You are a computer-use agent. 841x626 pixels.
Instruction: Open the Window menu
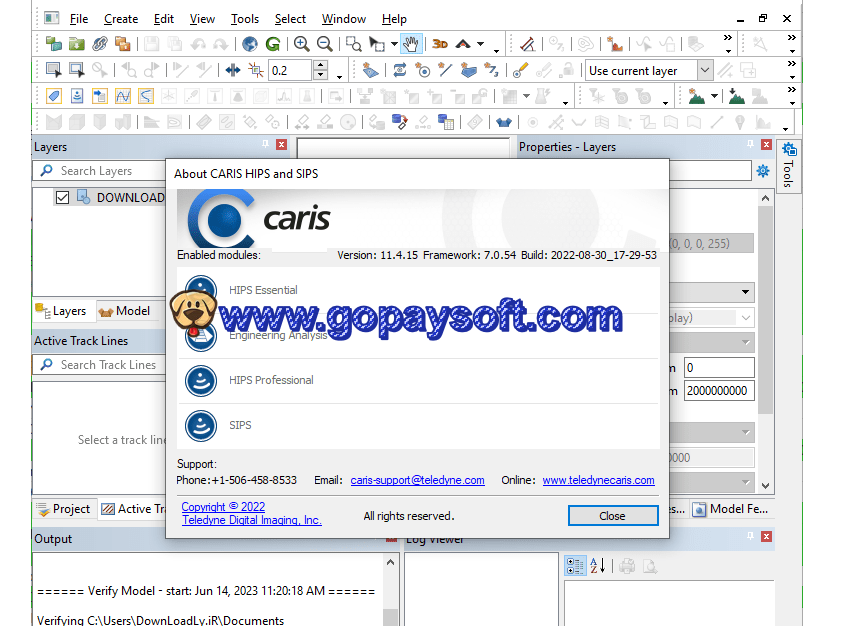pos(344,19)
